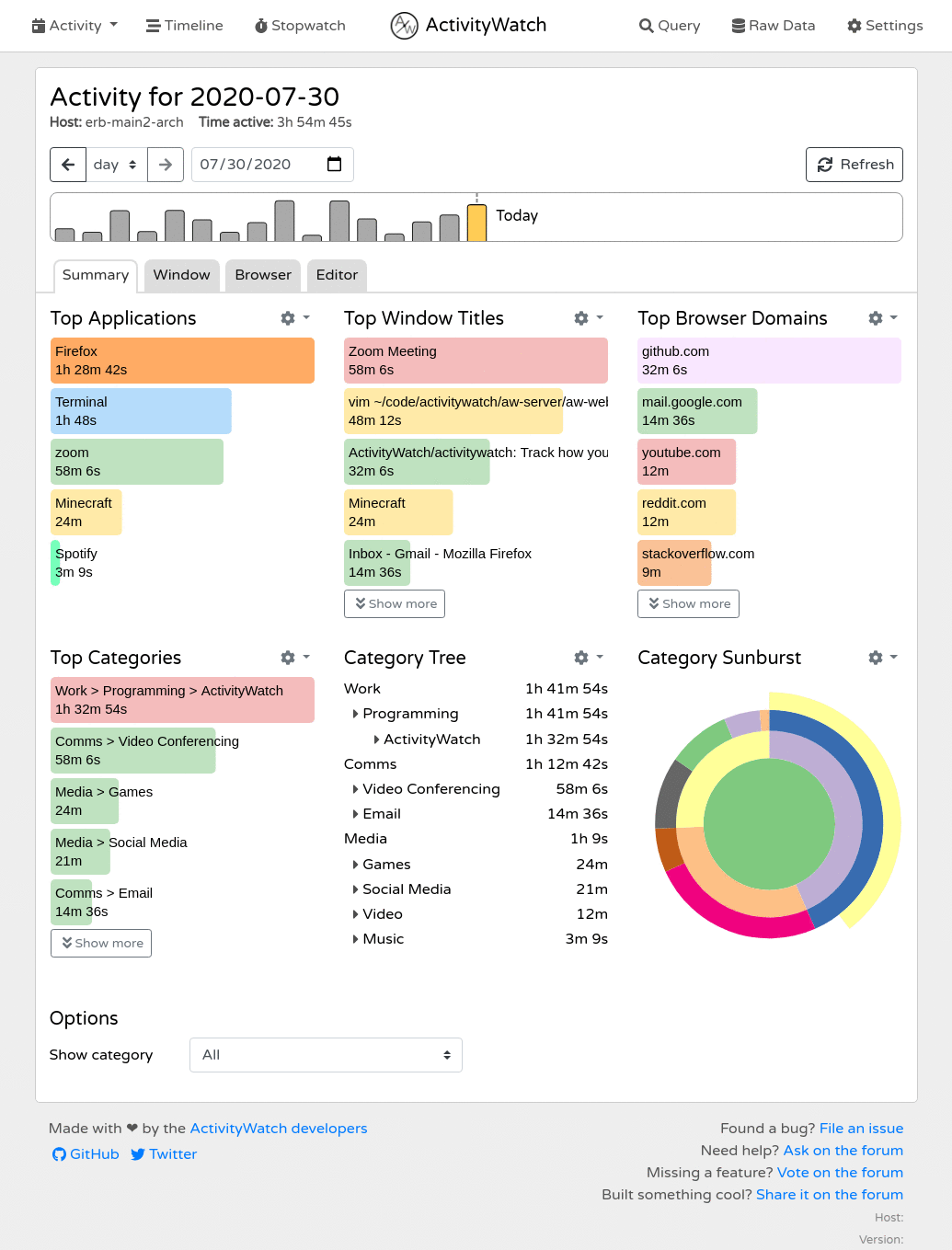Click the Stopwatch timer icon
Screen dimensions: 952x1250
click(259, 25)
